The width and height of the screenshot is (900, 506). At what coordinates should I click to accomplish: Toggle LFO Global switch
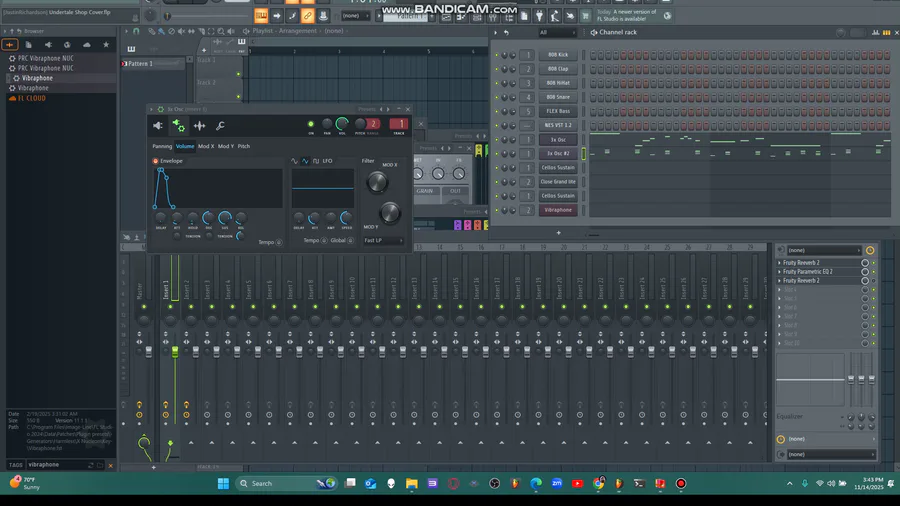pos(350,241)
